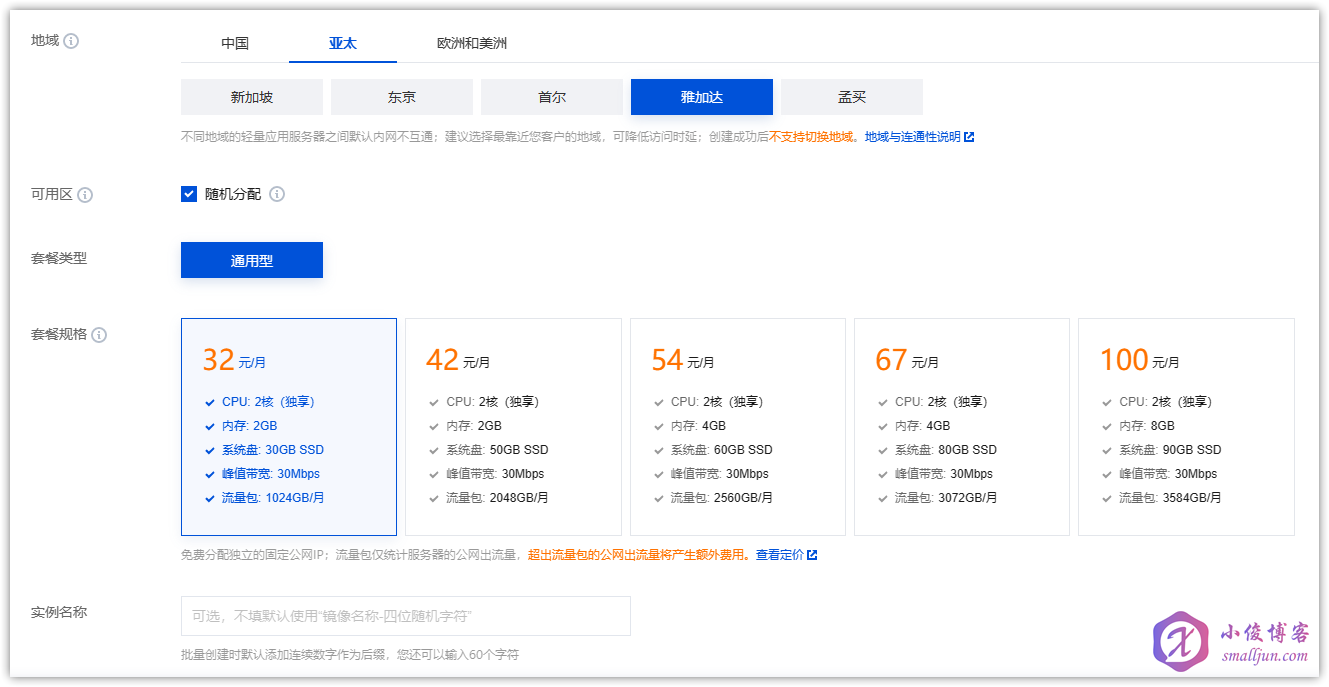Viewport: 1329px width, 687px height.
Task: Select the 42元/月 package card
Action: click(x=513, y=427)
